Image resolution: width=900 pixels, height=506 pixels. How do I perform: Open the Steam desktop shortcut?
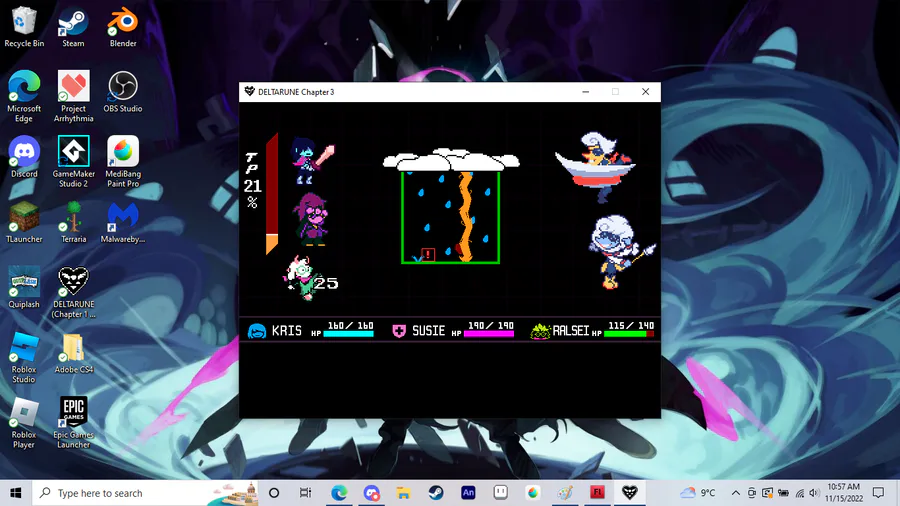[x=73, y=27]
